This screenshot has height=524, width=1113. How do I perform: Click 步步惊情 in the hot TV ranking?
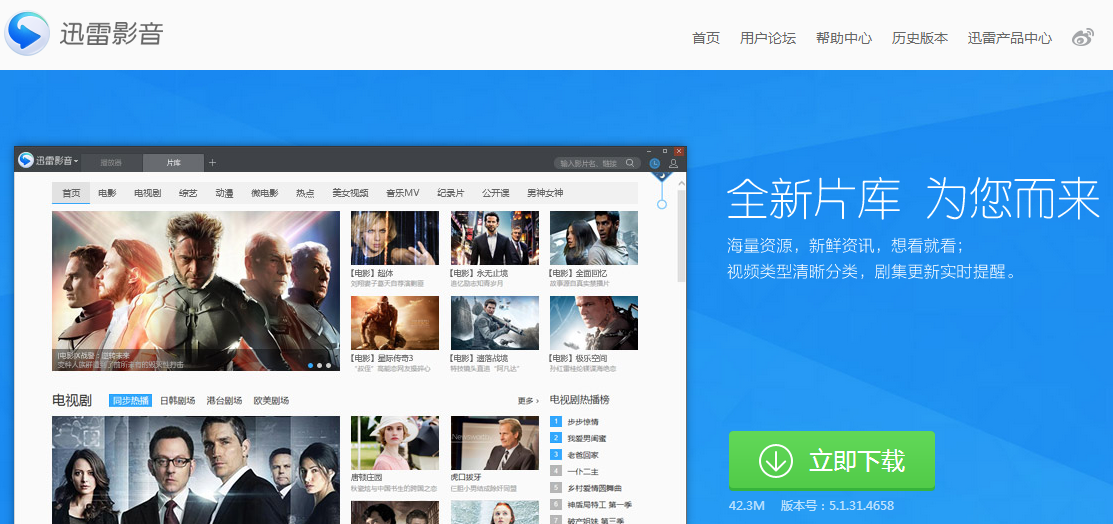583,422
